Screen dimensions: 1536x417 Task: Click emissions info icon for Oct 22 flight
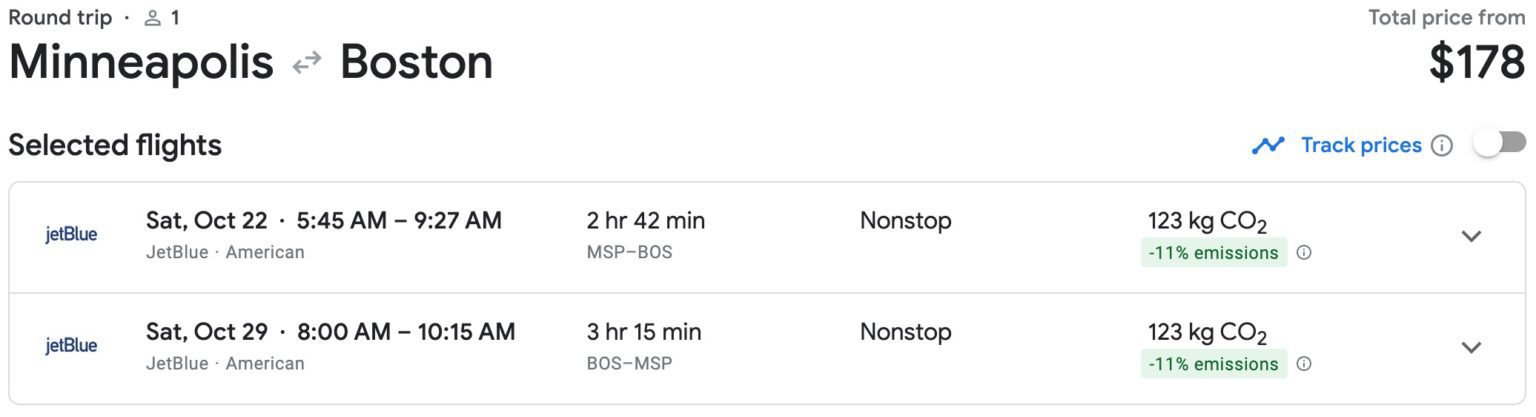(x=1304, y=253)
